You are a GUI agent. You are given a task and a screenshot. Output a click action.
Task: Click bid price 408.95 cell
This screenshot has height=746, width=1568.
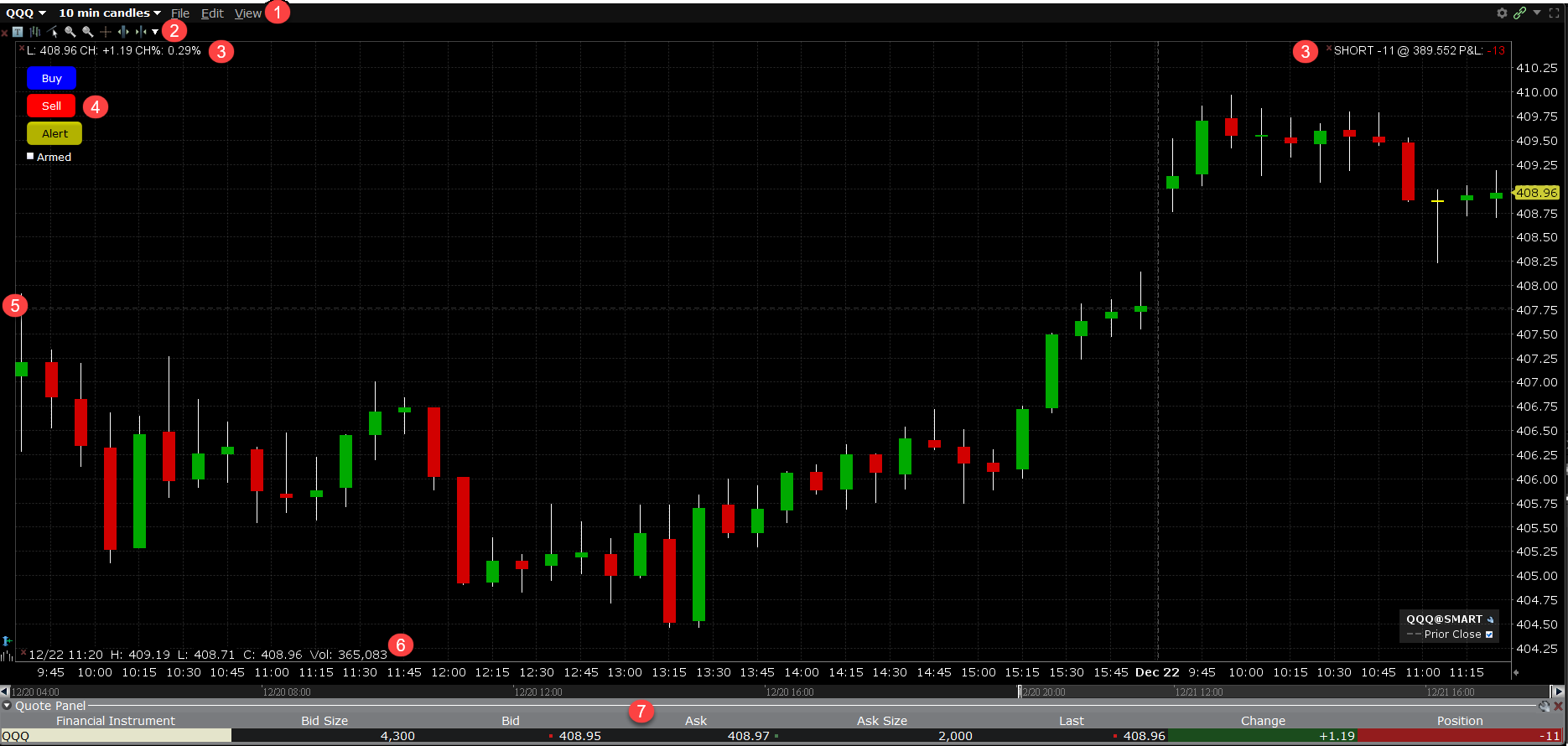point(511,736)
